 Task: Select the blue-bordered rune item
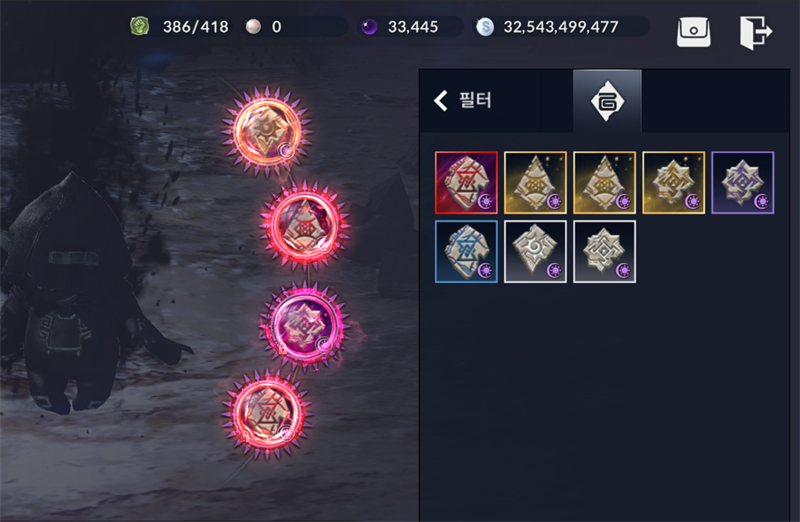[x=466, y=252]
